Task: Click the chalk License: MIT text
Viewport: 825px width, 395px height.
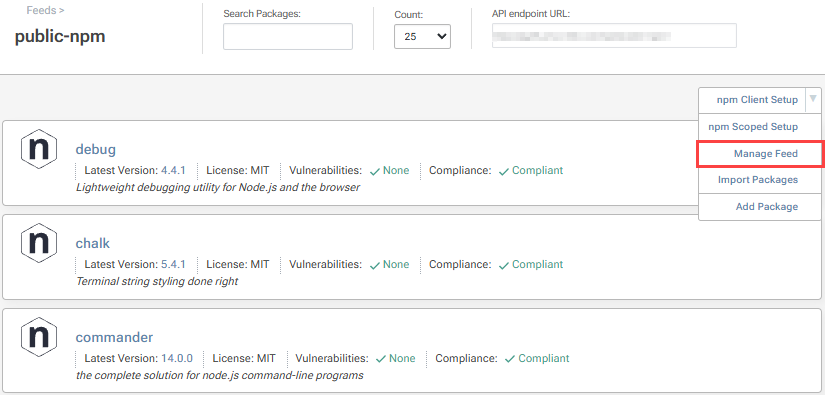Action: 237,264
